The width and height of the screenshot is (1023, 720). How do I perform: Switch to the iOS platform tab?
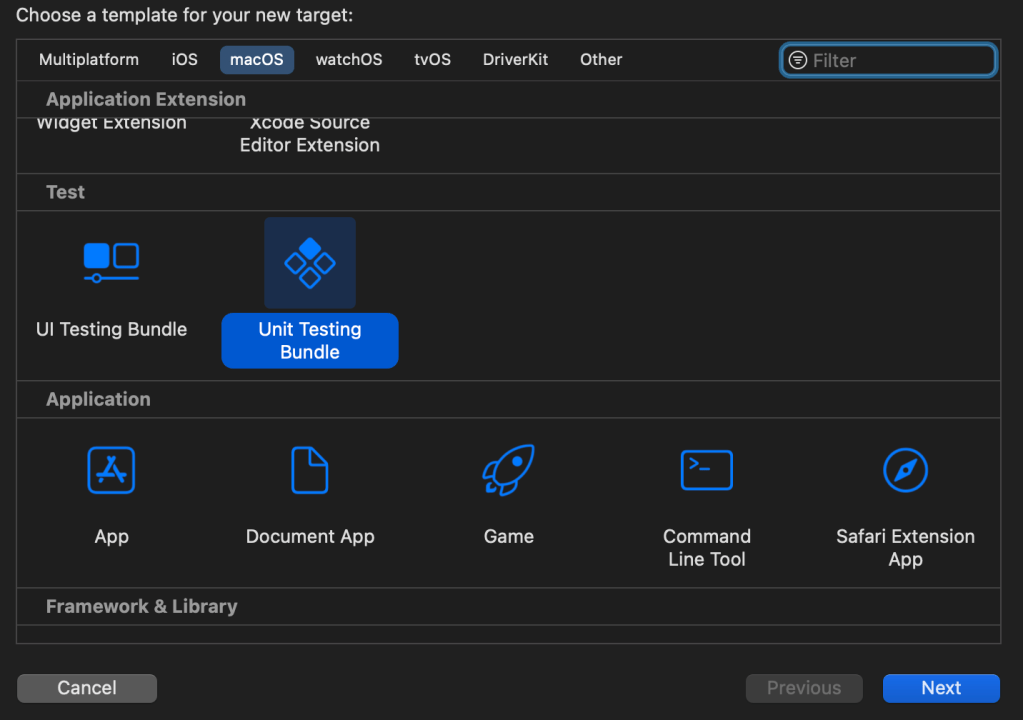(185, 60)
